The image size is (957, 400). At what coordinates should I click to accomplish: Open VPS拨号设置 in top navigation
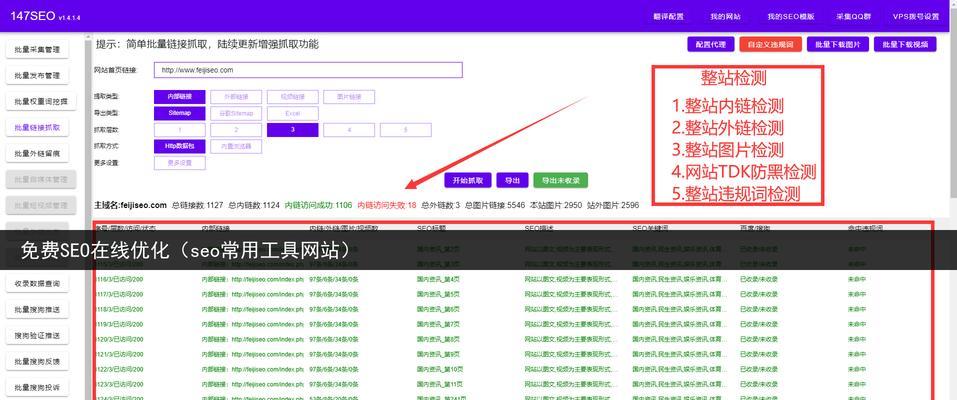915,16
